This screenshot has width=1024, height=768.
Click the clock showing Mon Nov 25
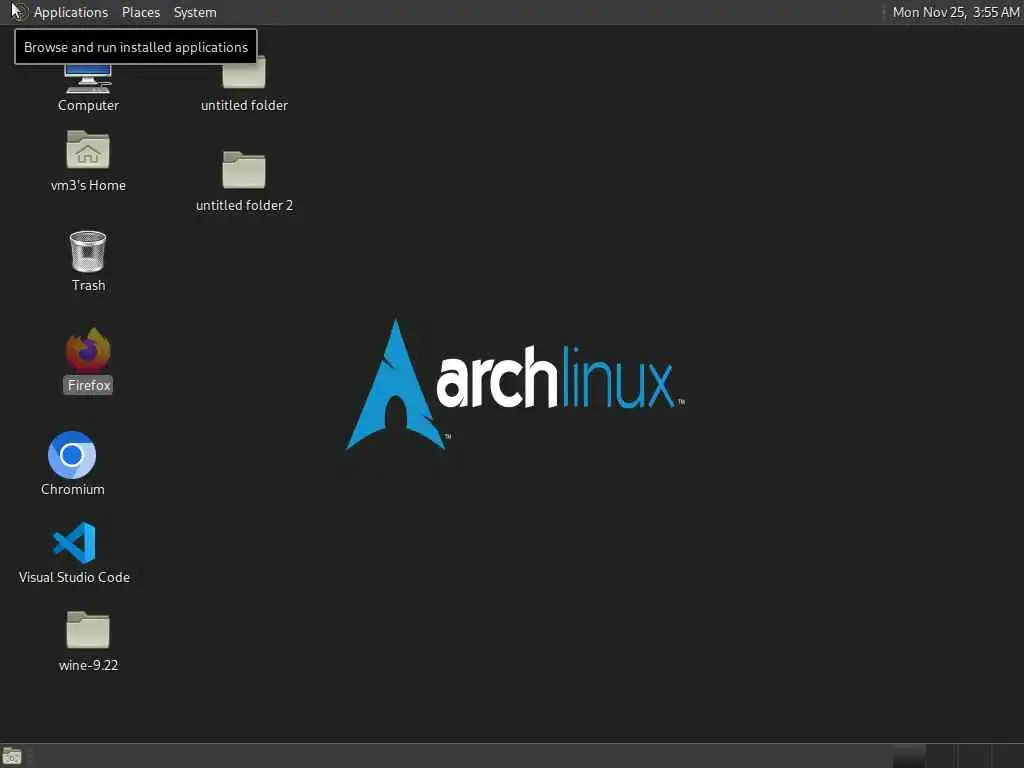coord(955,12)
